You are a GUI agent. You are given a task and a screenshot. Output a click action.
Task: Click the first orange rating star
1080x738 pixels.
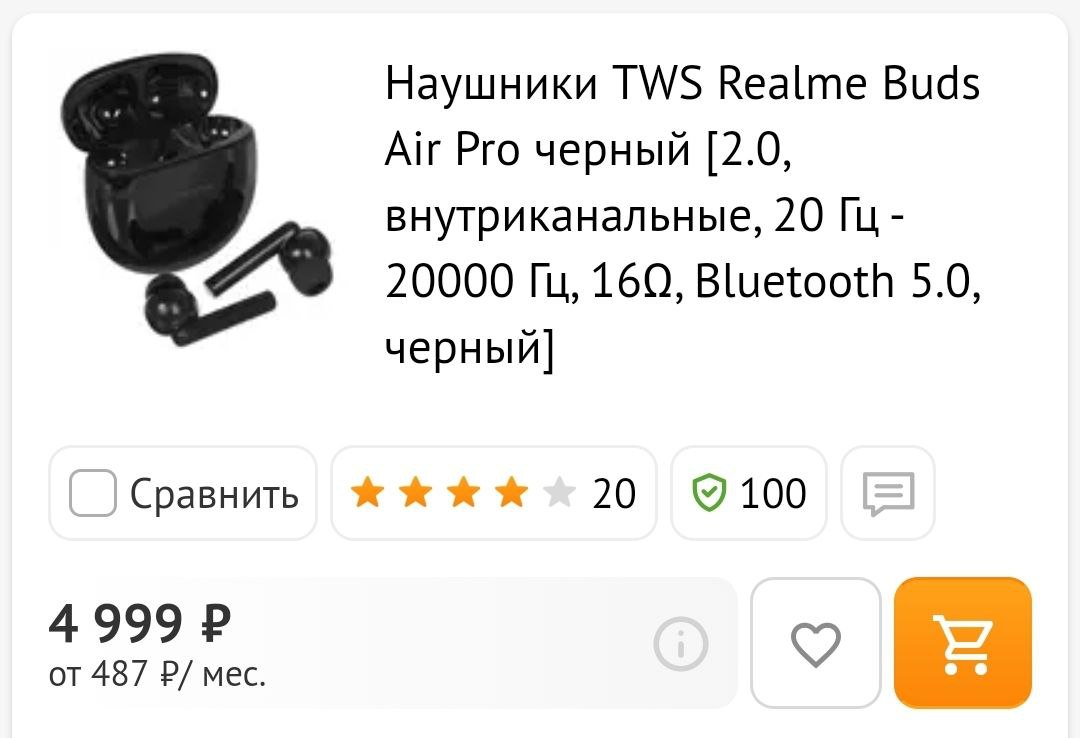tap(367, 493)
